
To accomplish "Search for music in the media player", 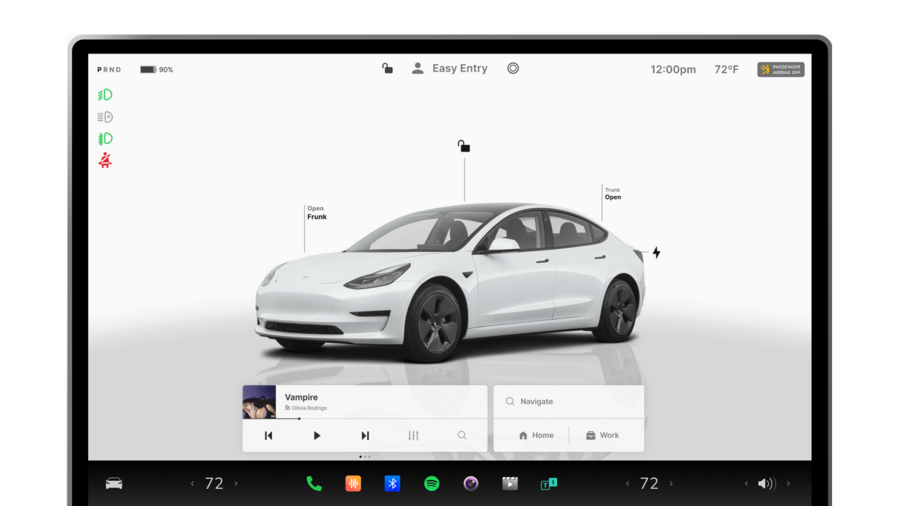I will 462,435.
